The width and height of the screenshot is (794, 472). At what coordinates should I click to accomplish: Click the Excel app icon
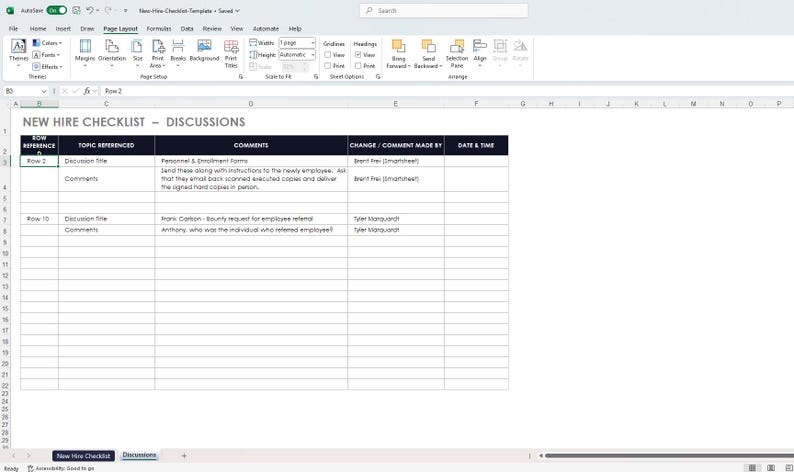(10, 10)
